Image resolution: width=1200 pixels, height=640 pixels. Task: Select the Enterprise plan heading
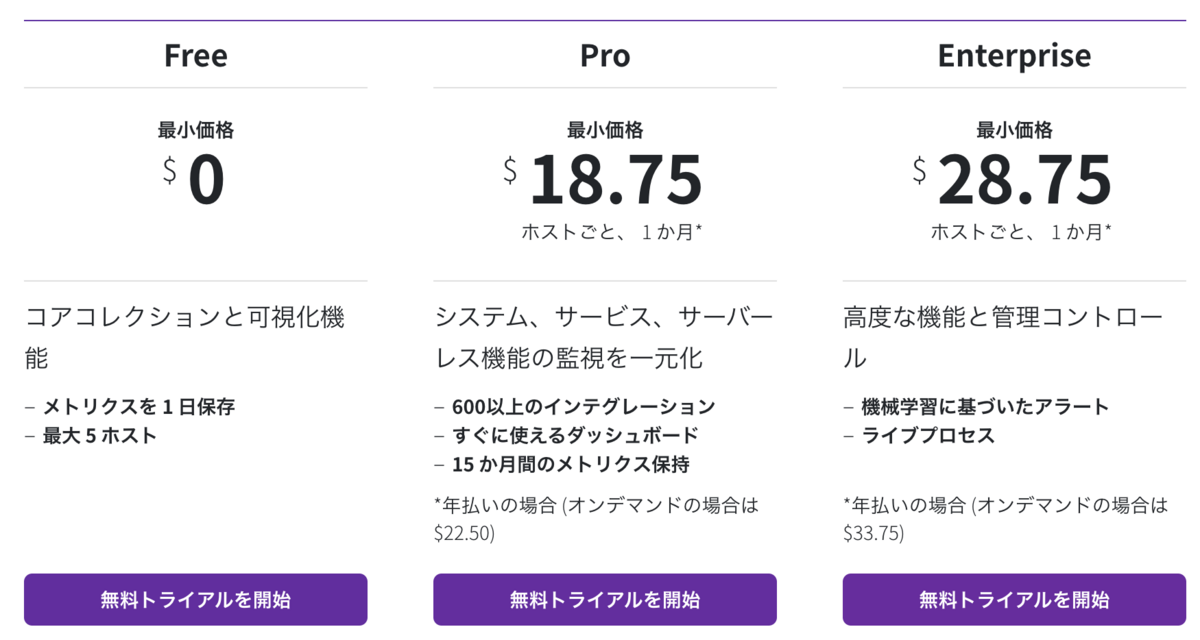(x=1014, y=55)
